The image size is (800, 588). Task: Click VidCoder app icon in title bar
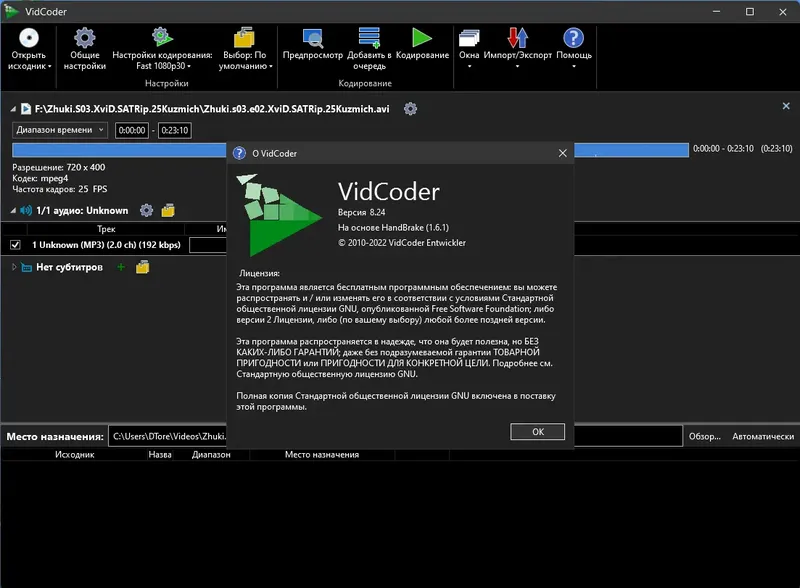(x=11, y=11)
